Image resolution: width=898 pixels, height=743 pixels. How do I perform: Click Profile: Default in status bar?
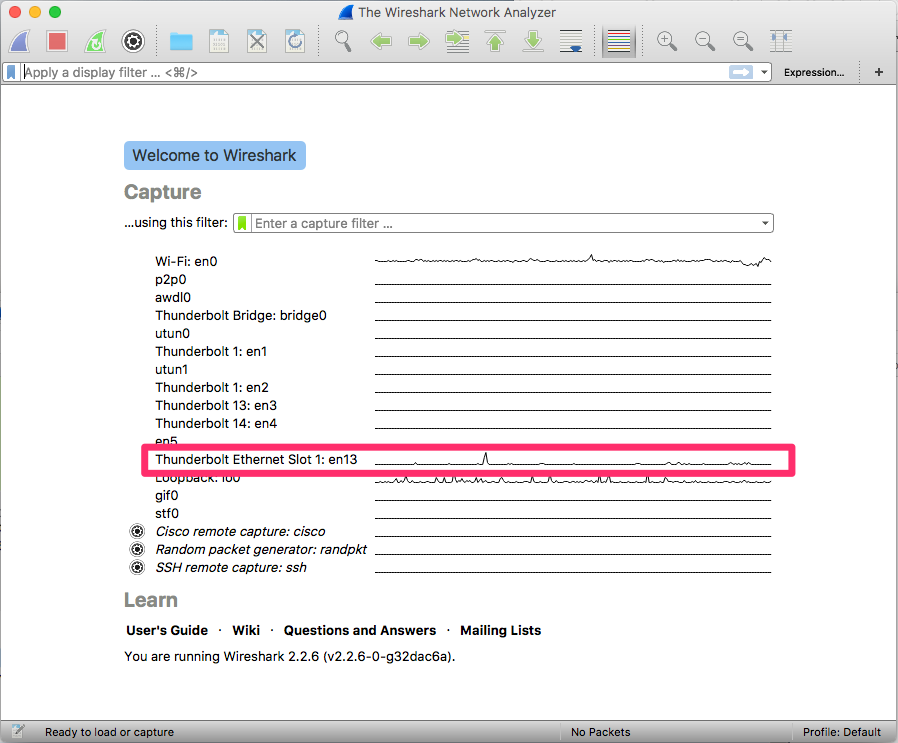(x=841, y=732)
